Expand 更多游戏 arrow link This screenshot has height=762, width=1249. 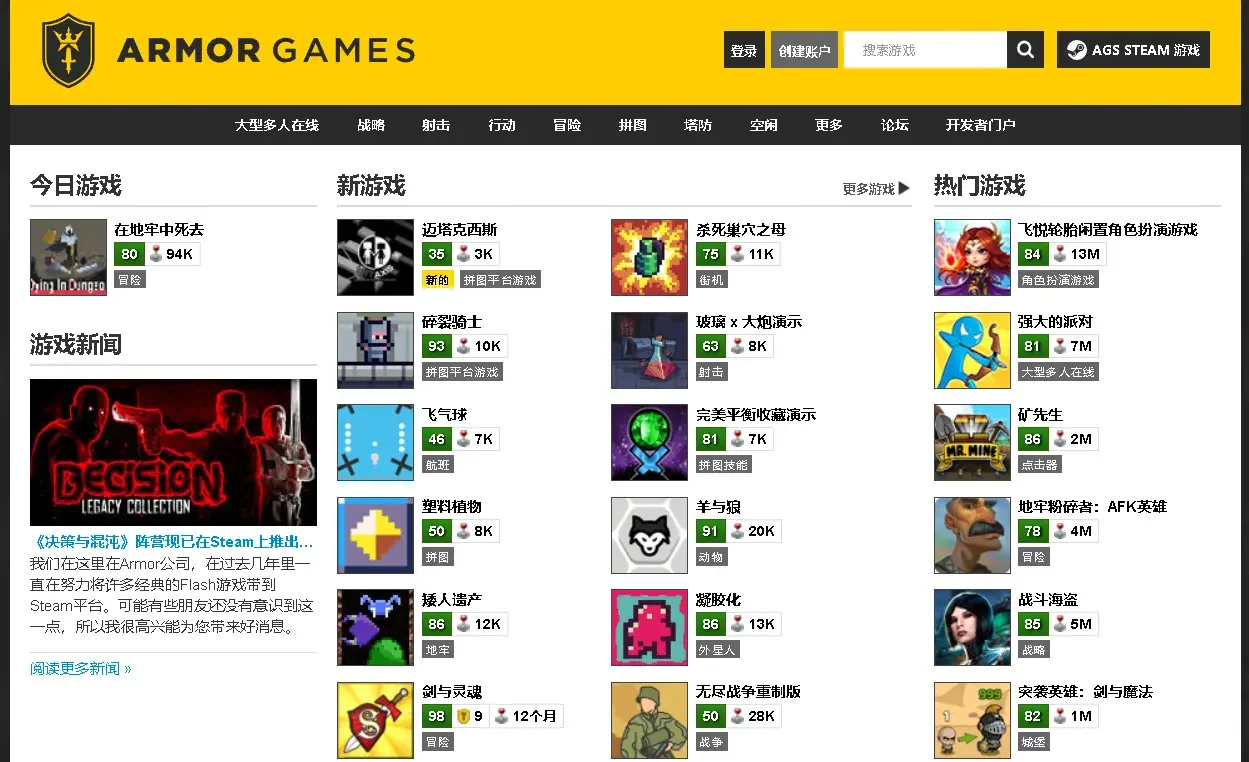(876, 188)
